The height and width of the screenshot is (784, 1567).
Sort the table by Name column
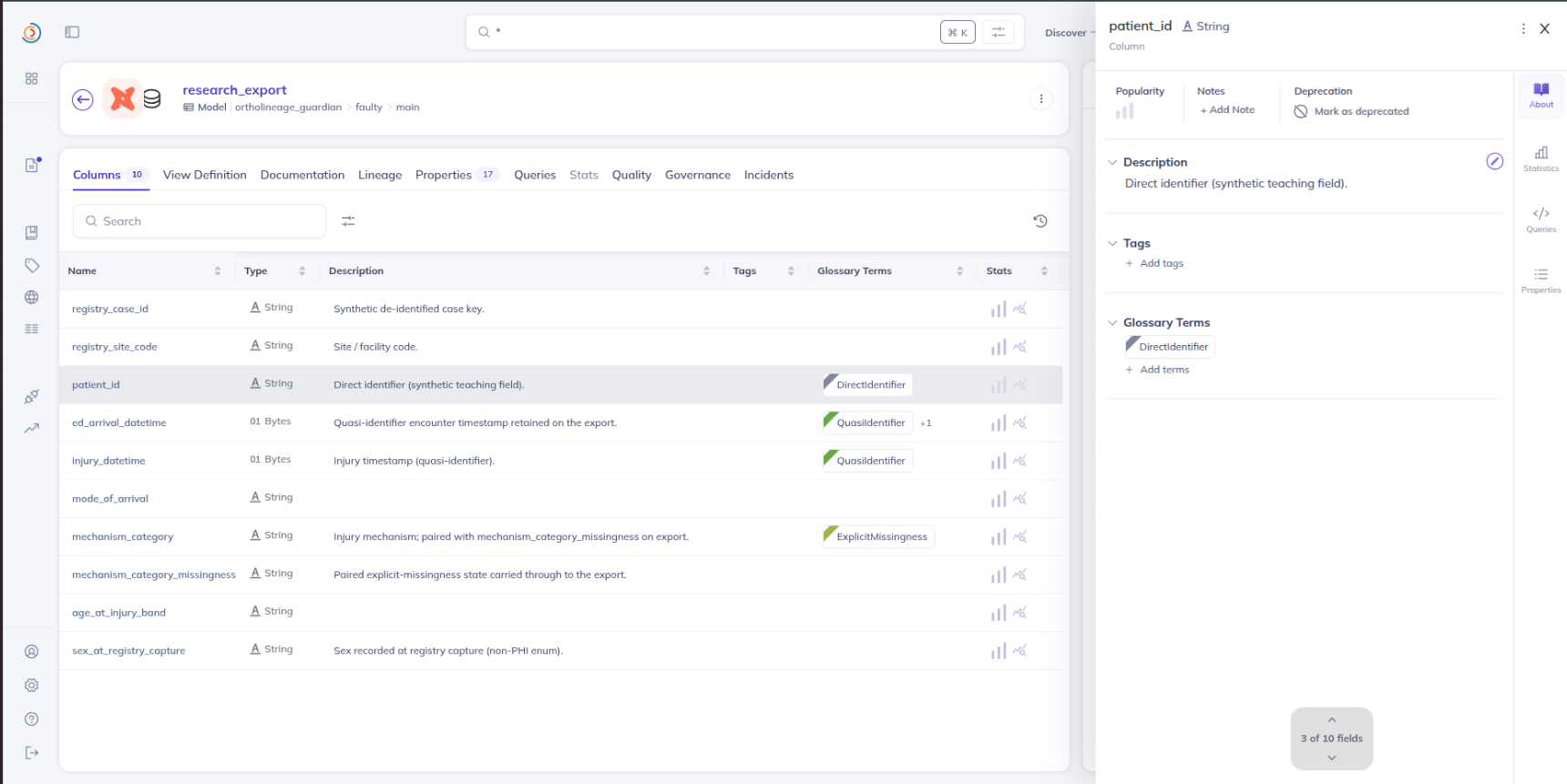pos(218,271)
